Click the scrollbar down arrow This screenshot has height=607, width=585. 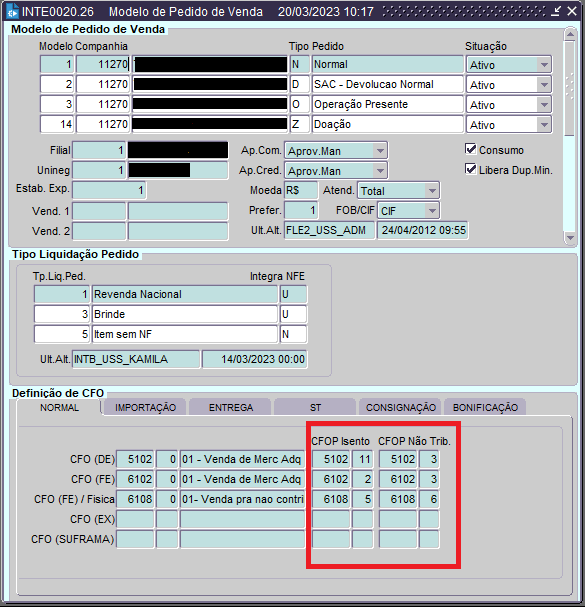pyautogui.click(x=570, y=238)
